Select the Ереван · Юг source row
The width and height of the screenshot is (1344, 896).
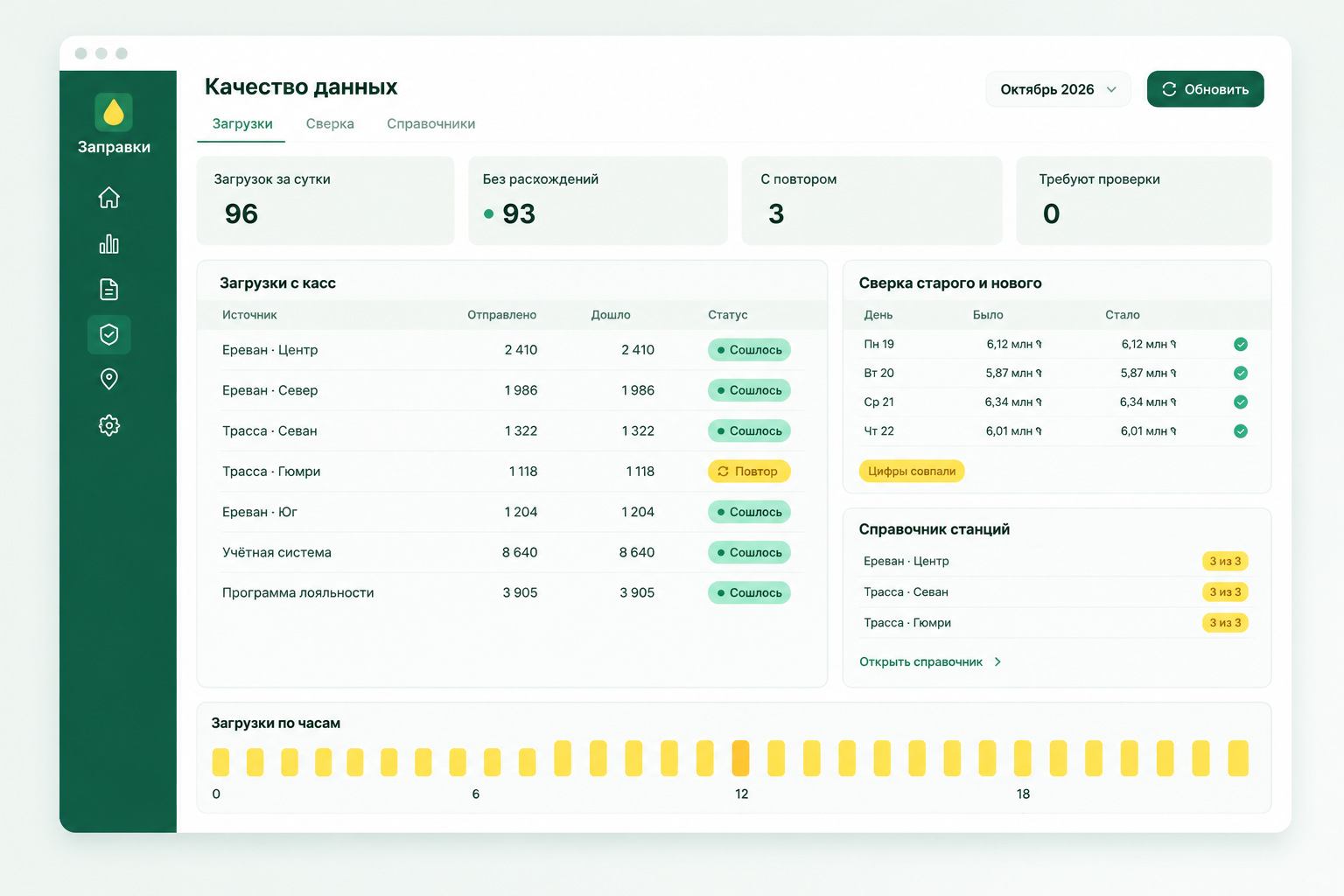click(512, 512)
